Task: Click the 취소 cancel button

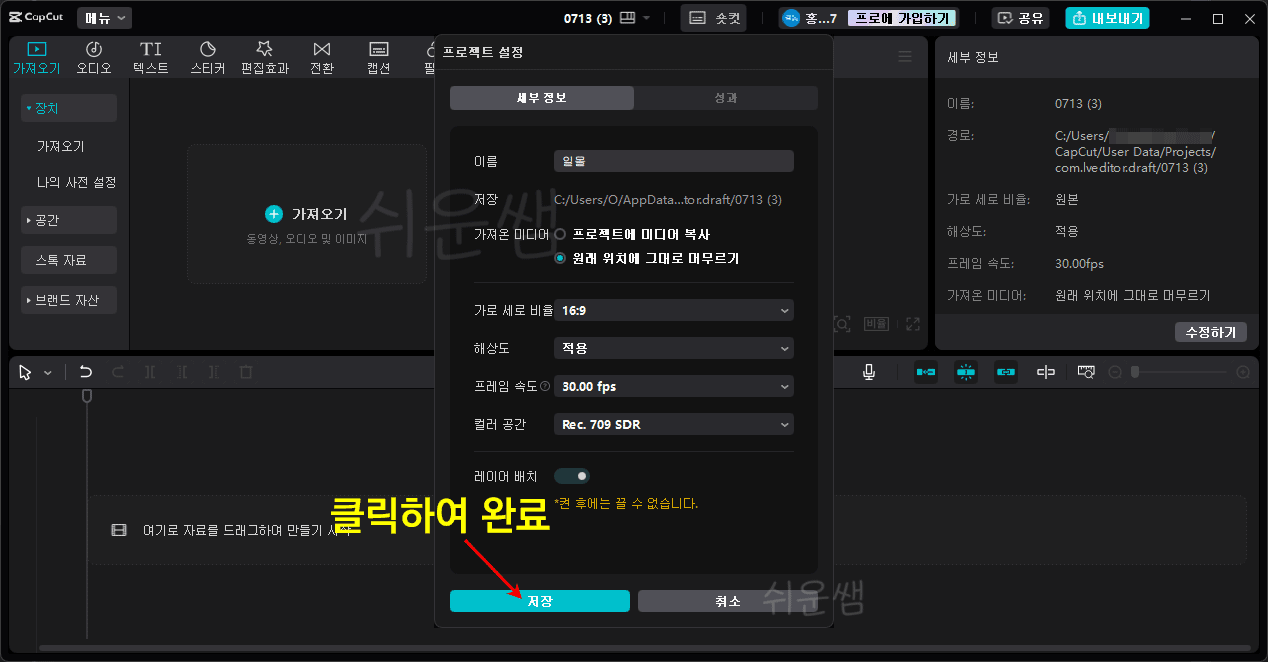Action: 728,601
